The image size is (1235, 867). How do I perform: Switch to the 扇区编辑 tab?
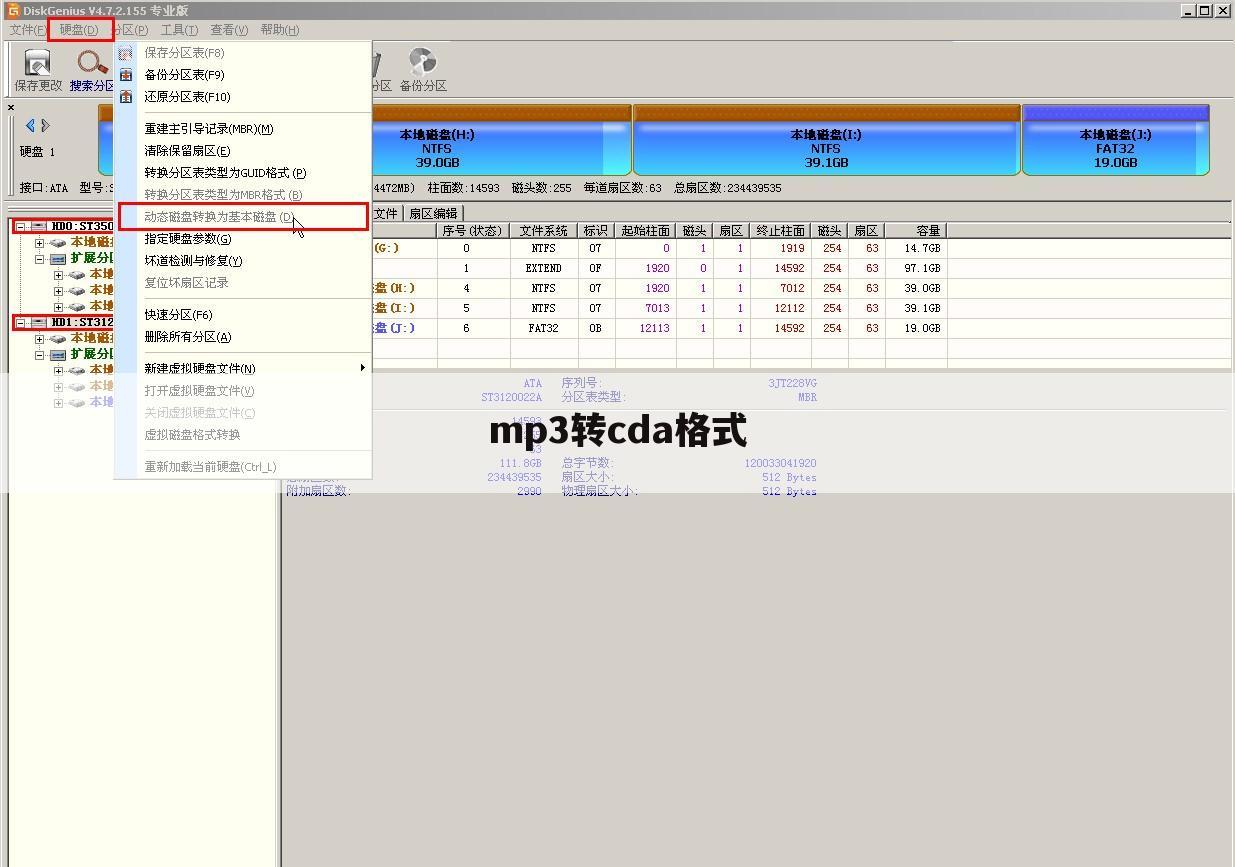click(x=433, y=213)
